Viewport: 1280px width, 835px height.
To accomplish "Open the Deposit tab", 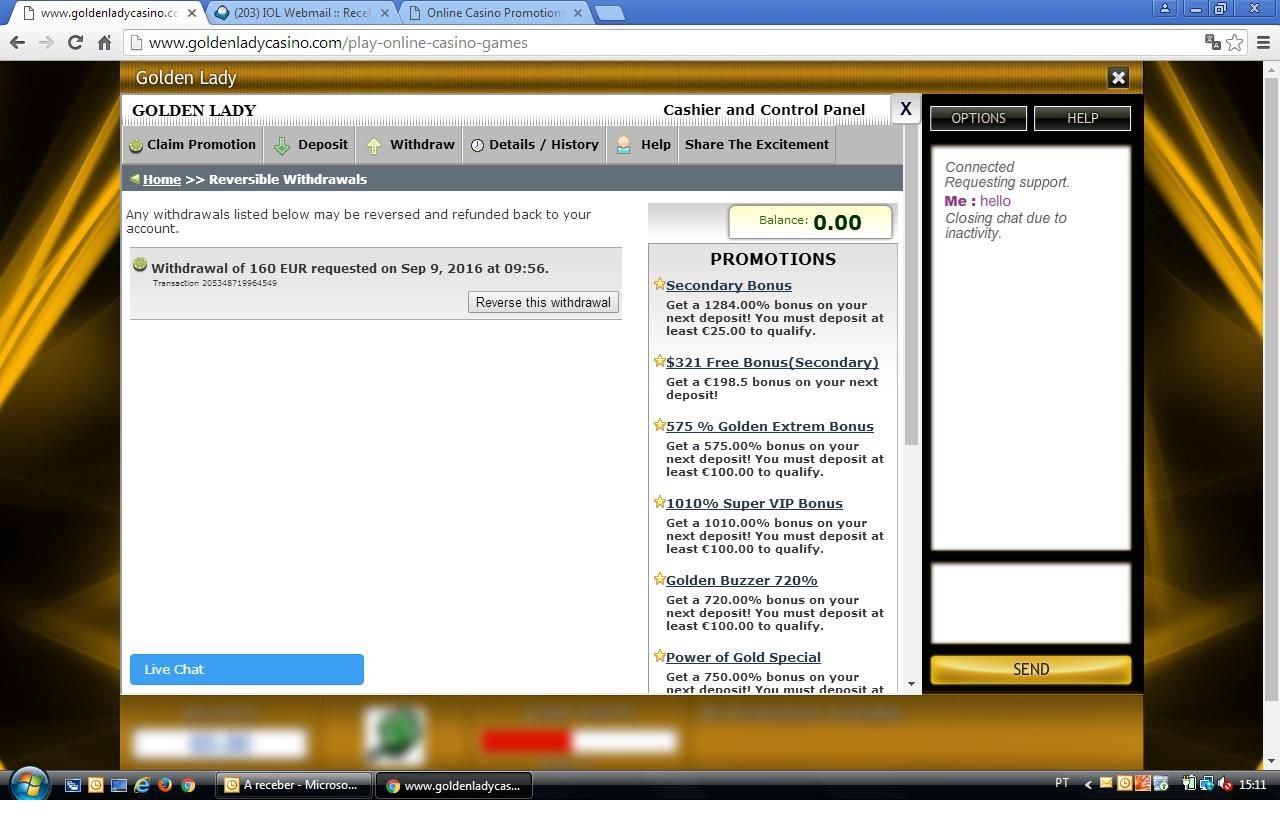I will [x=311, y=145].
